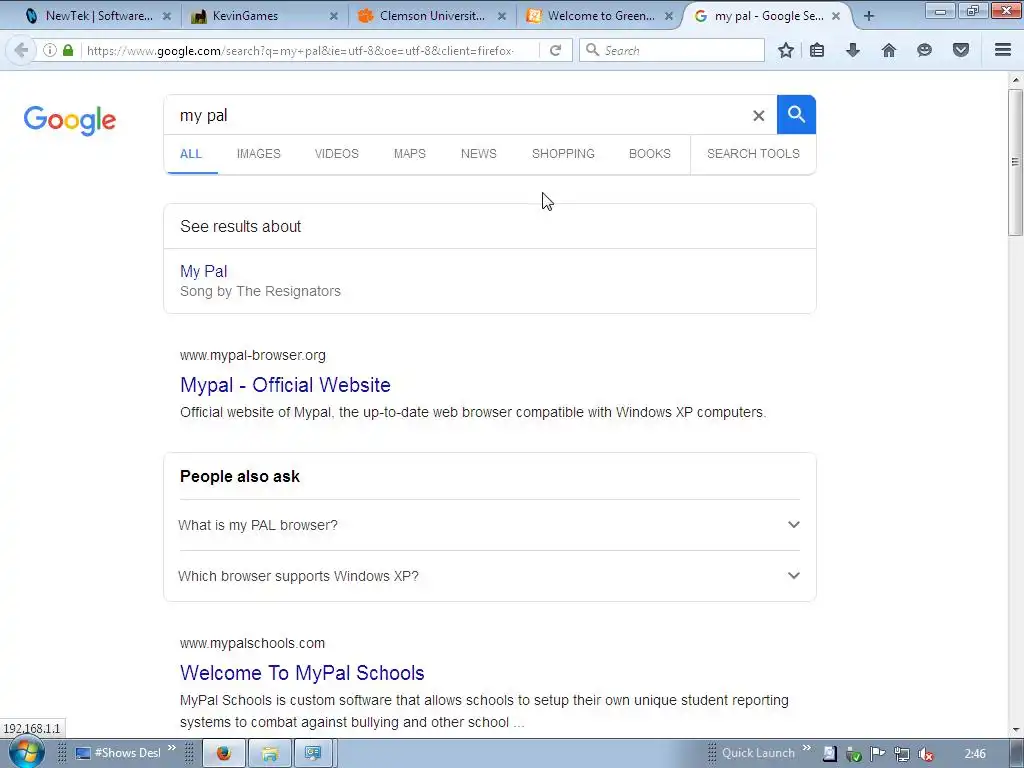Open the file explorer taskbar icon

point(269,754)
